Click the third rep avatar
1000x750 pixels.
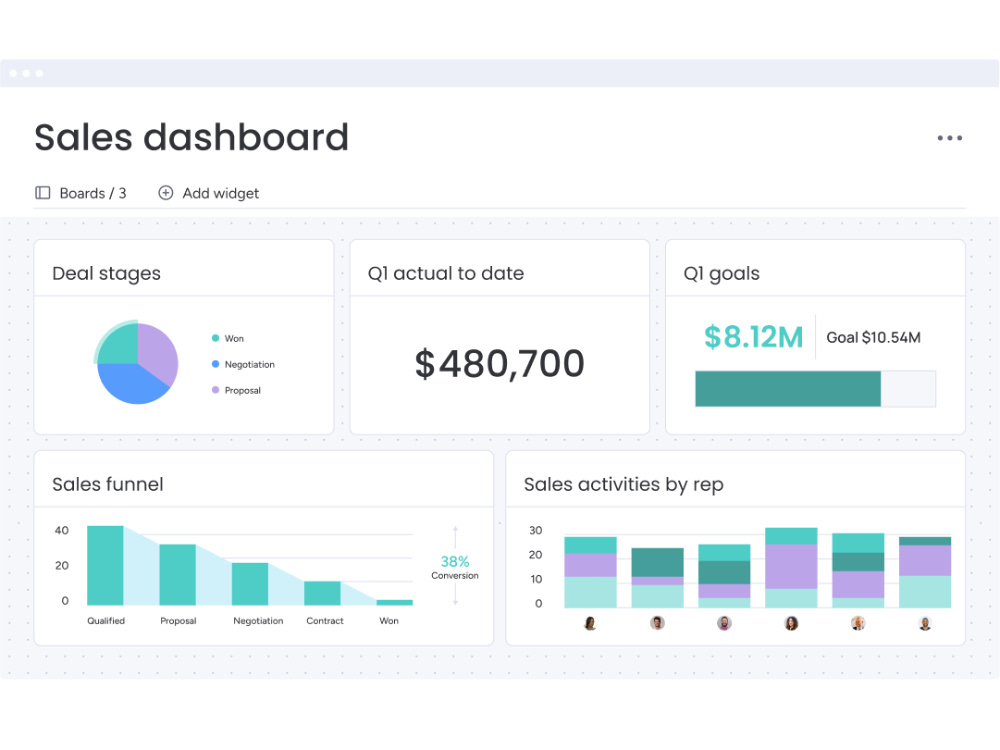click(724, 623)
